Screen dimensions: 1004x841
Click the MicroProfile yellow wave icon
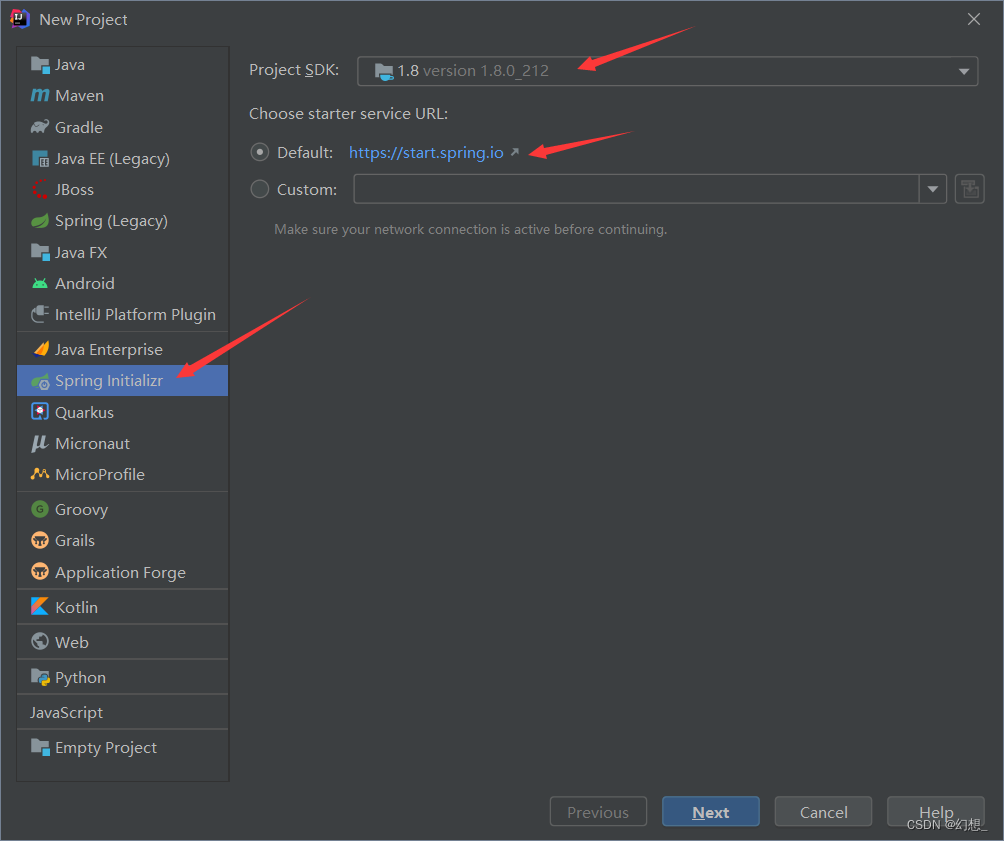tap(40, 474)
